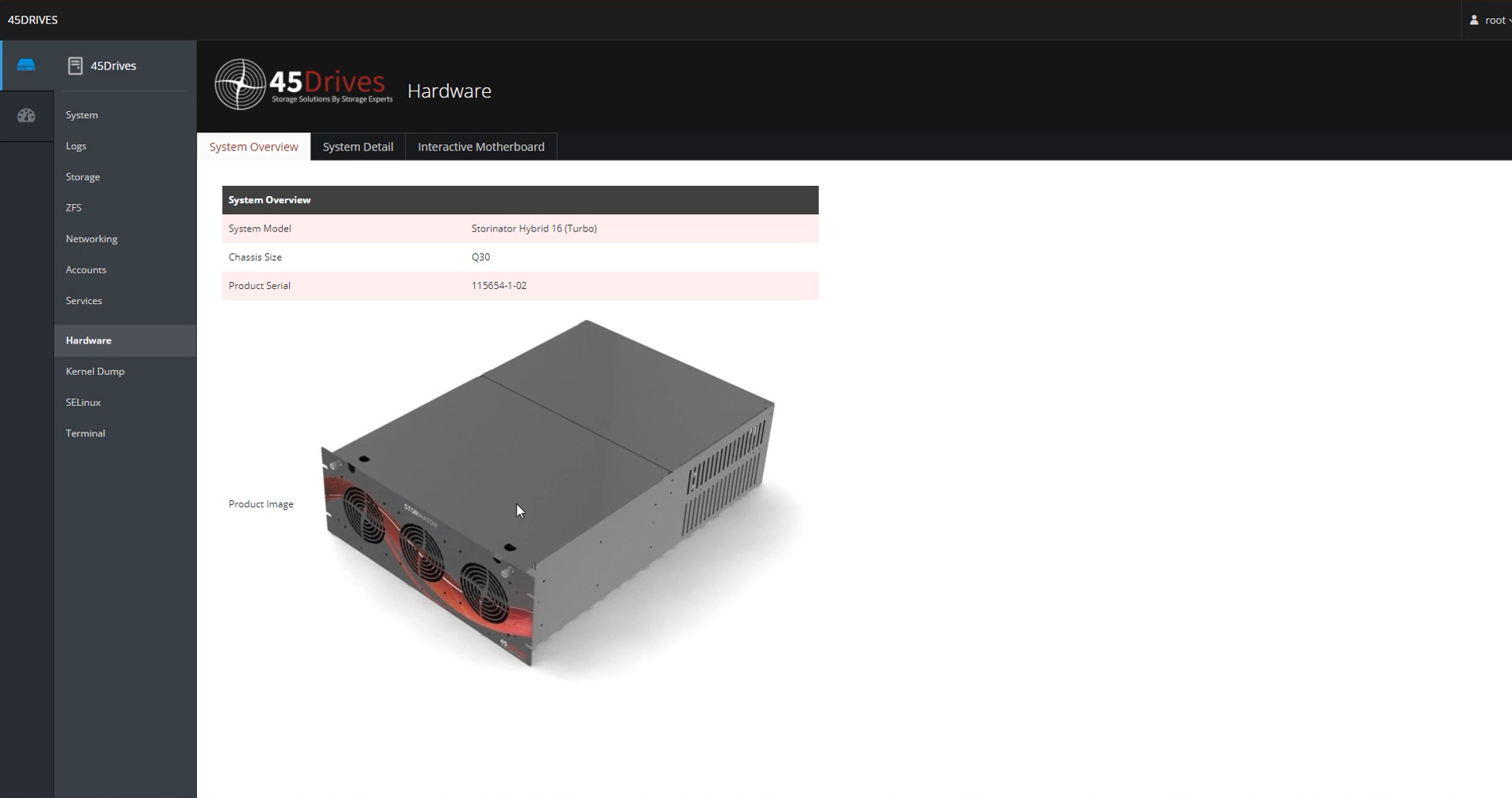This screenshot has height=798, width=1512.
Task: Go to the Accounts page
Action: coord(85,269)
